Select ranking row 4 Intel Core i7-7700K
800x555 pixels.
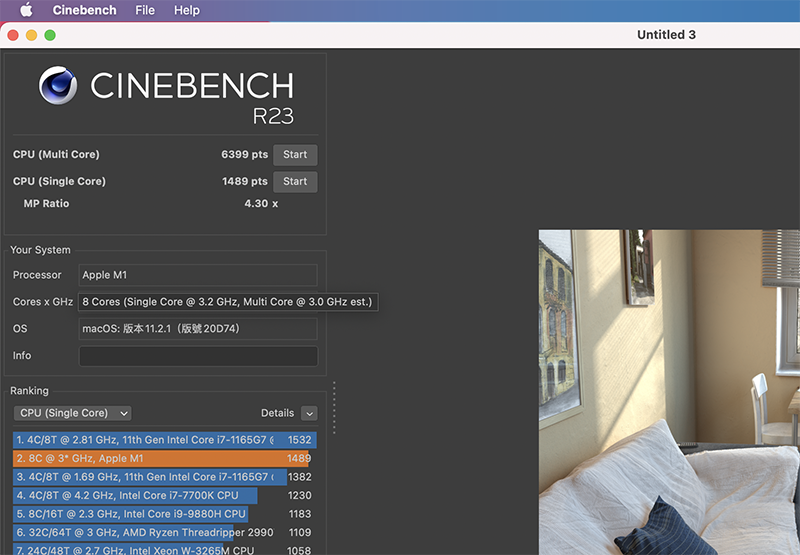(x=163, y=495)
